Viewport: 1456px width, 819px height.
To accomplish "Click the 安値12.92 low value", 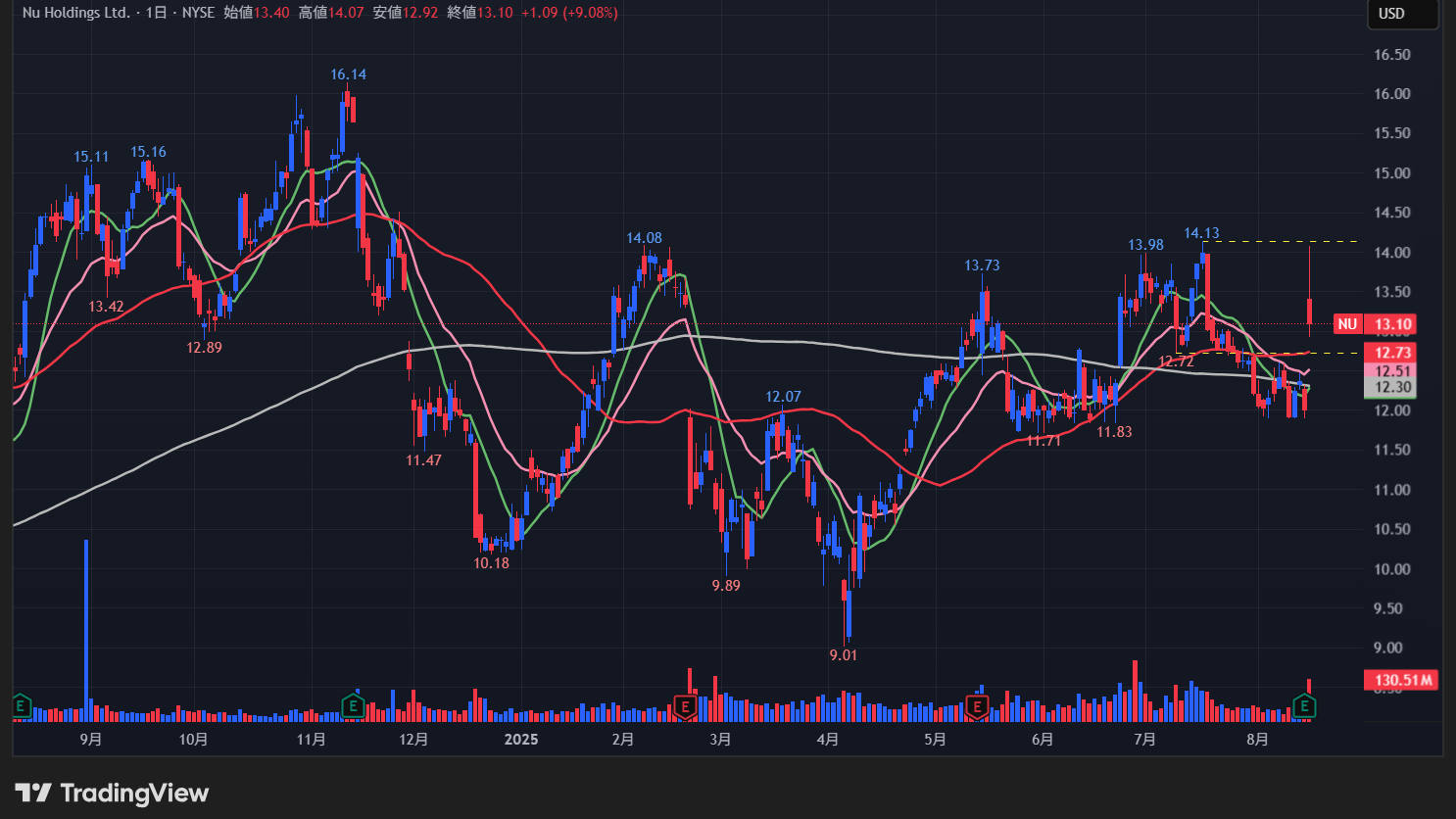I will 406,13.
